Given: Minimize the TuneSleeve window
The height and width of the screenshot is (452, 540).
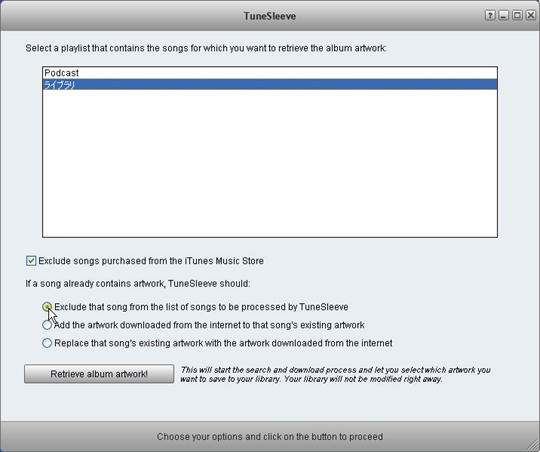Looking at the screenshot, I should [503, 15].
